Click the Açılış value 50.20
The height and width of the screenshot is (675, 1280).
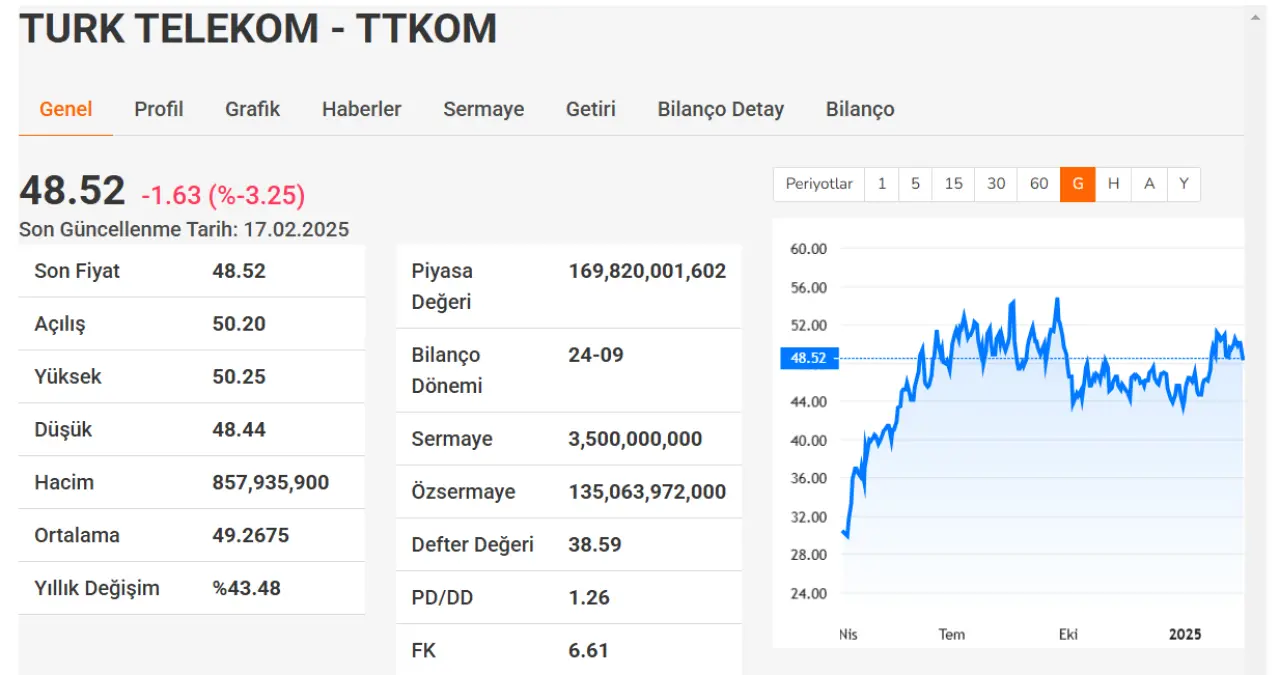(239, 324)
